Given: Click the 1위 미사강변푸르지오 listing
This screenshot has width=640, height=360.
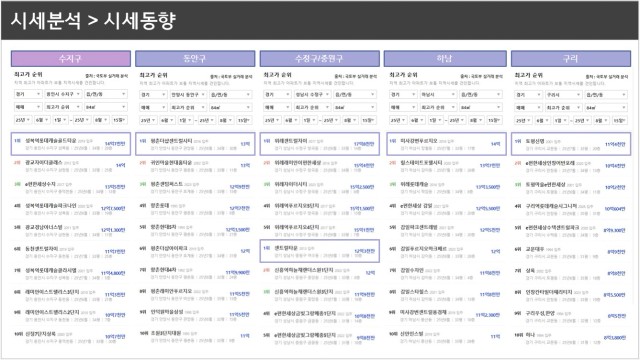Looking at the screenshot, I should coord(447,144).
